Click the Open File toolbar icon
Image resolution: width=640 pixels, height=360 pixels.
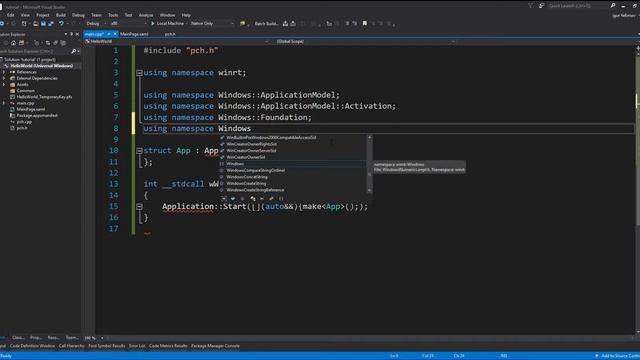click(x=36, y=24)
